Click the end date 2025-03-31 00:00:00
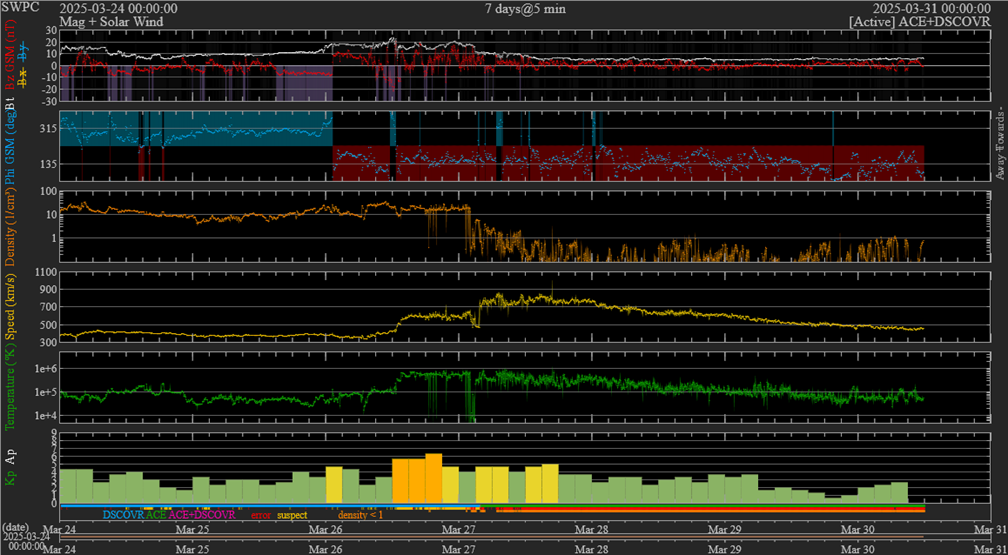Viewport: 1008px width, 555px height. [933, 8]
